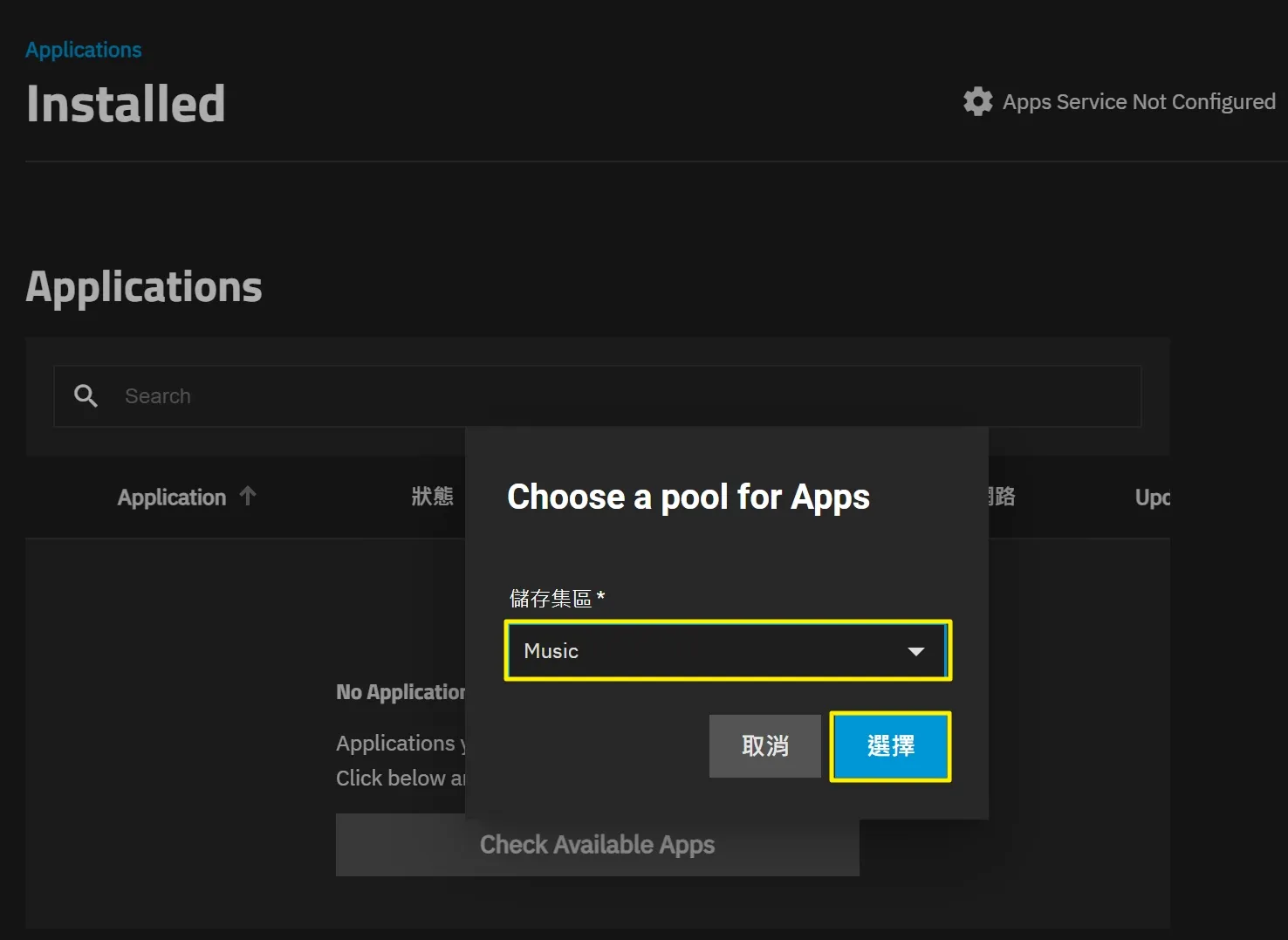Image resolution: width=1288 pixels, height=940 pixels.
Task: Open the Music pool dropdown
Action: [728, 651]
